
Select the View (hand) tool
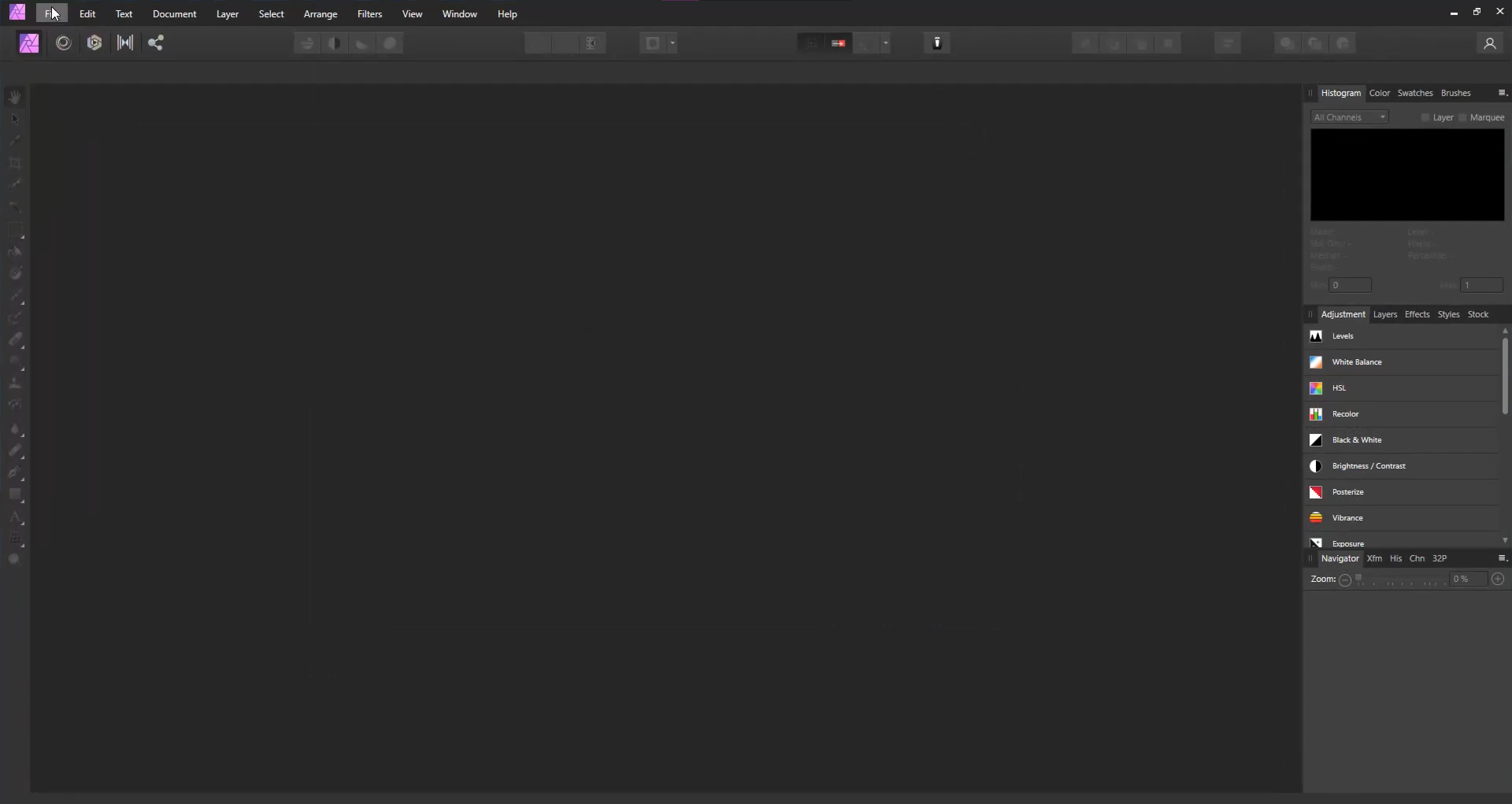click(x=15, y=97)
